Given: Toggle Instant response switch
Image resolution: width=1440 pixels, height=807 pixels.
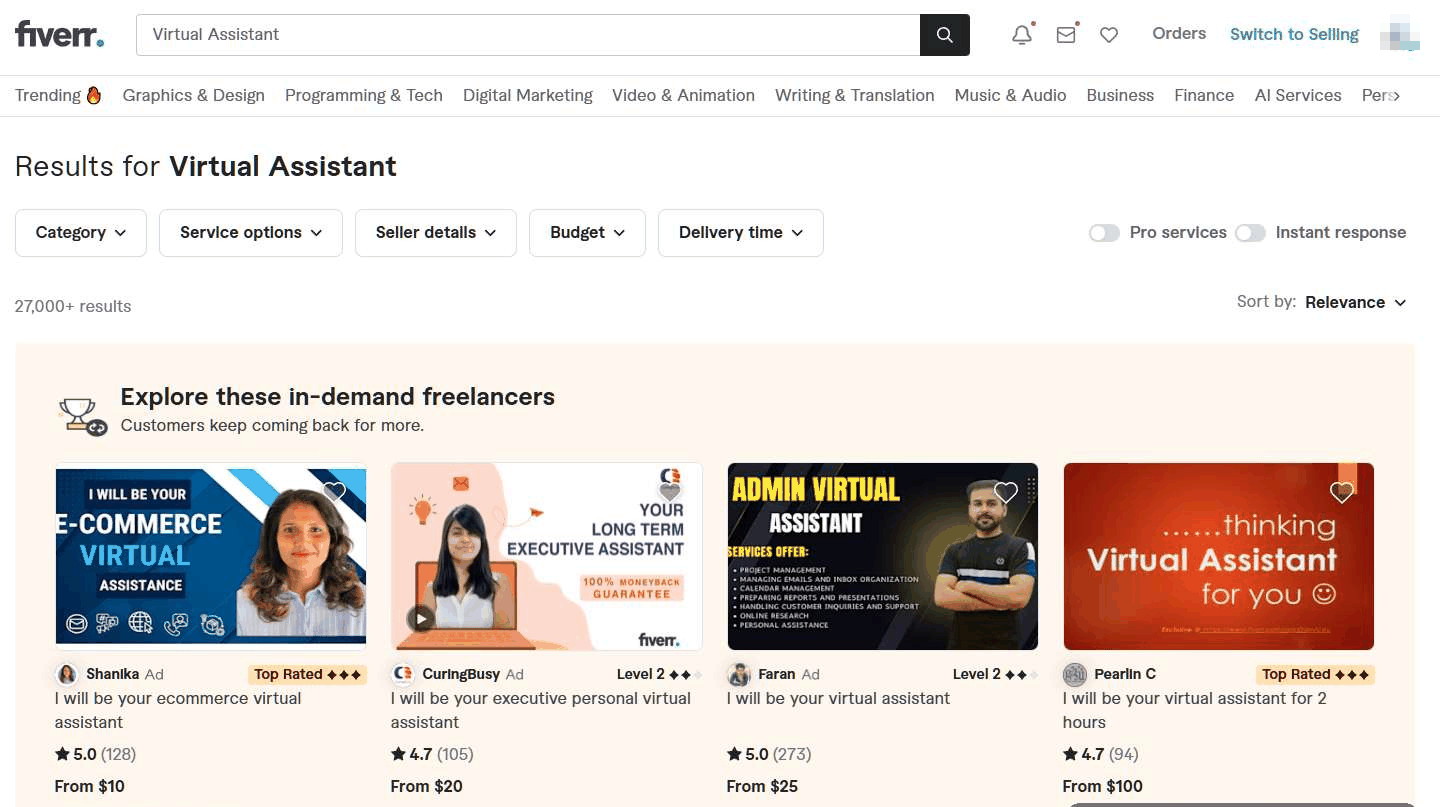Looking at the screenshot, I should click(1250, 233).
